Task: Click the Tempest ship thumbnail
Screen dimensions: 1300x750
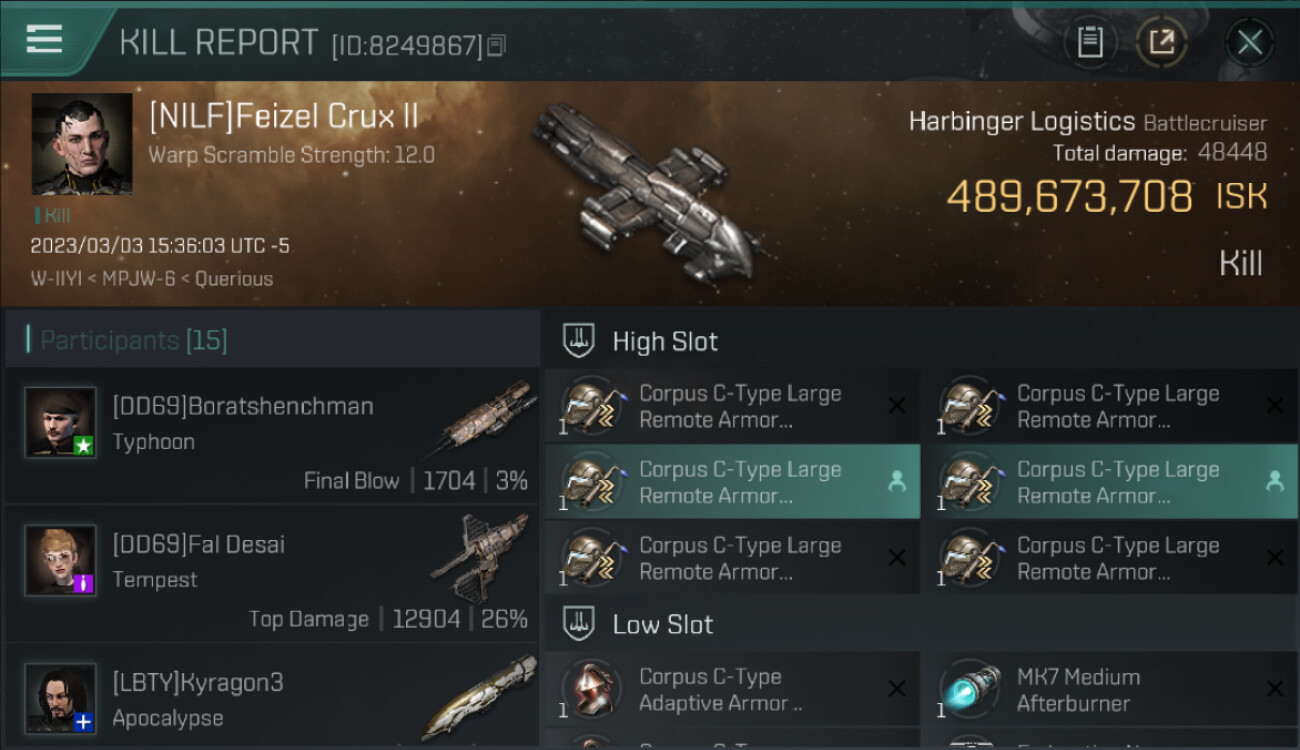Action: coord(480,557)
